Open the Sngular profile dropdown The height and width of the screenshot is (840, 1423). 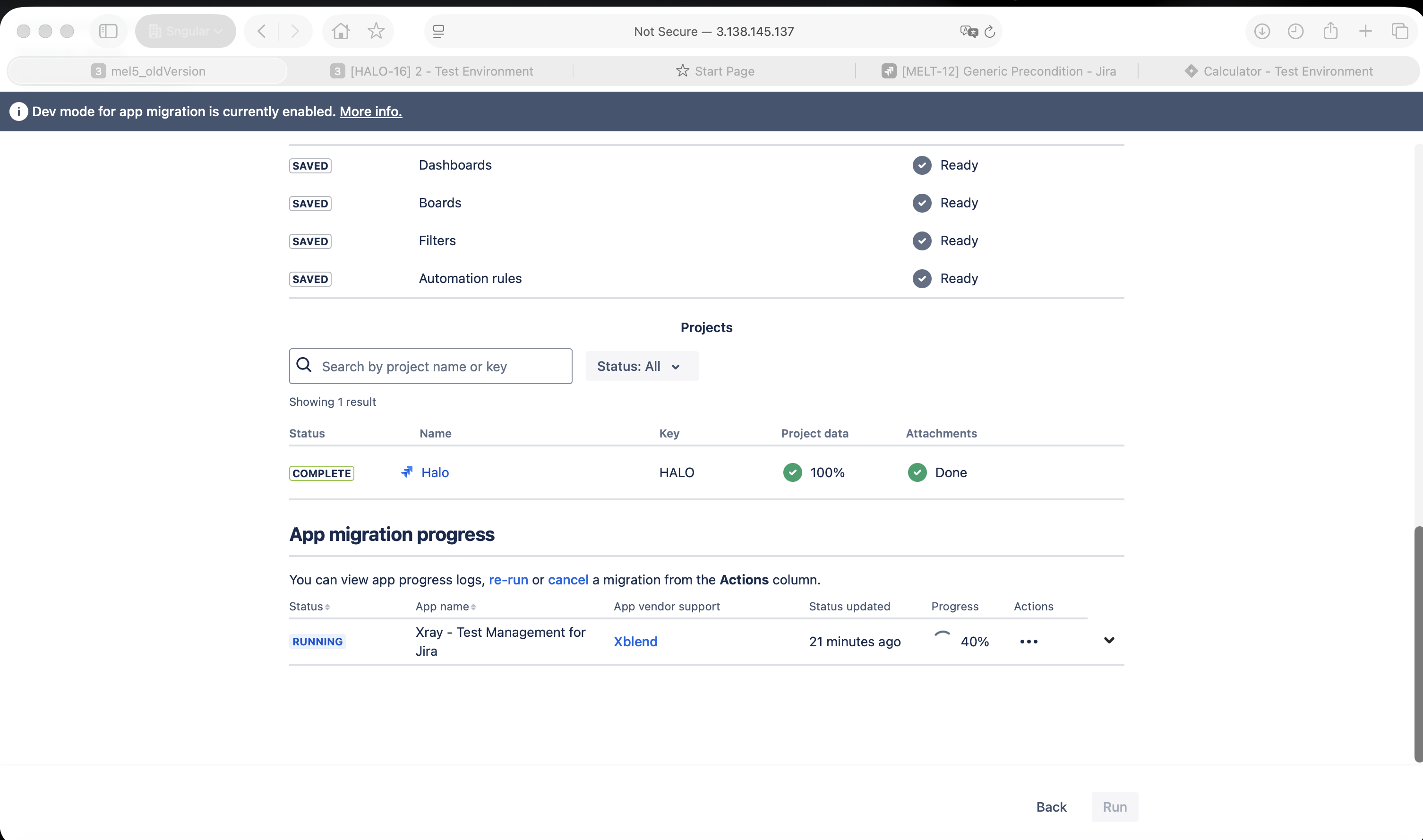click(185, 31)
